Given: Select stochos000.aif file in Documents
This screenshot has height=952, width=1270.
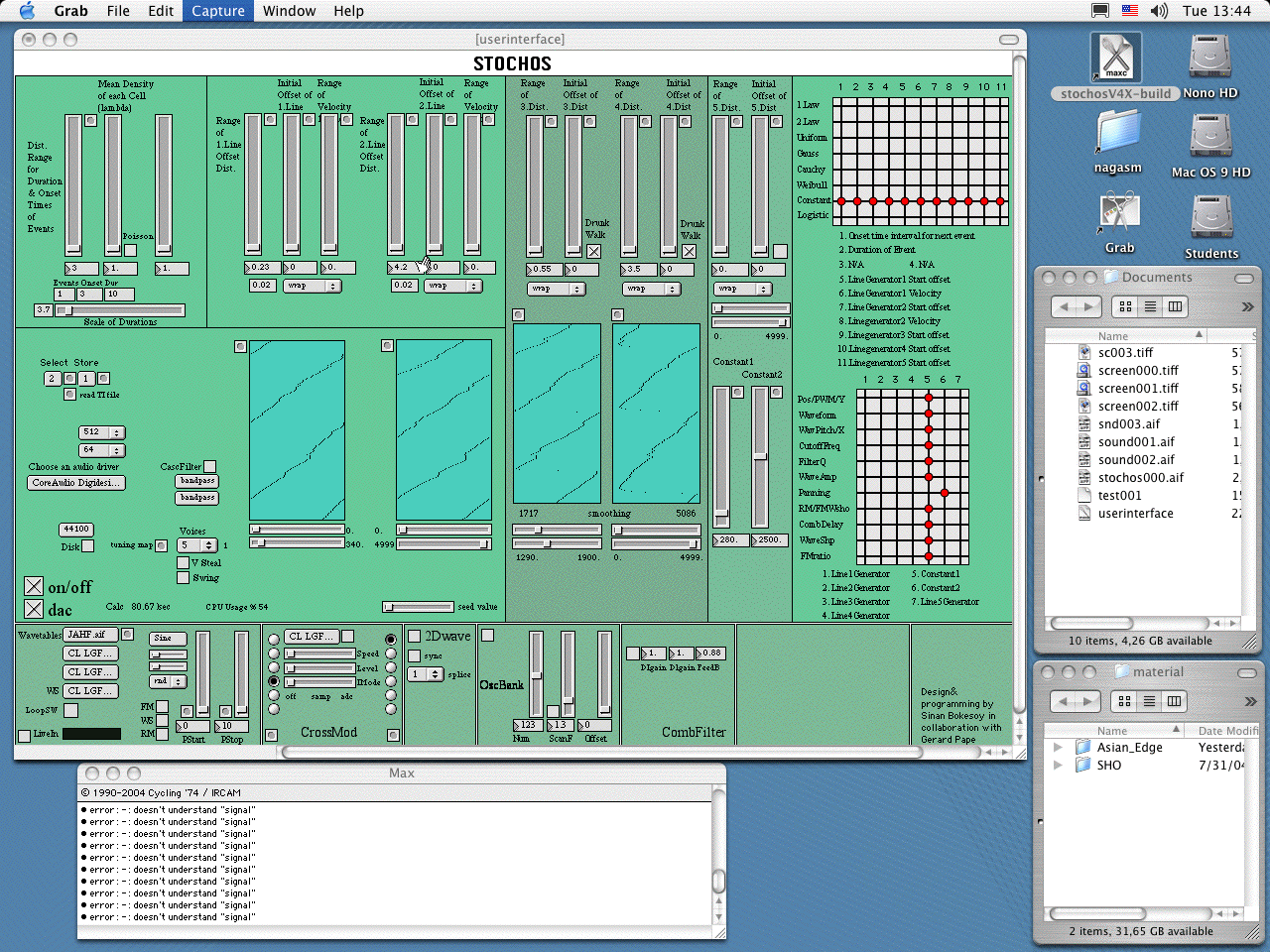Looking at the screenshot, I should pos(1140,477).
